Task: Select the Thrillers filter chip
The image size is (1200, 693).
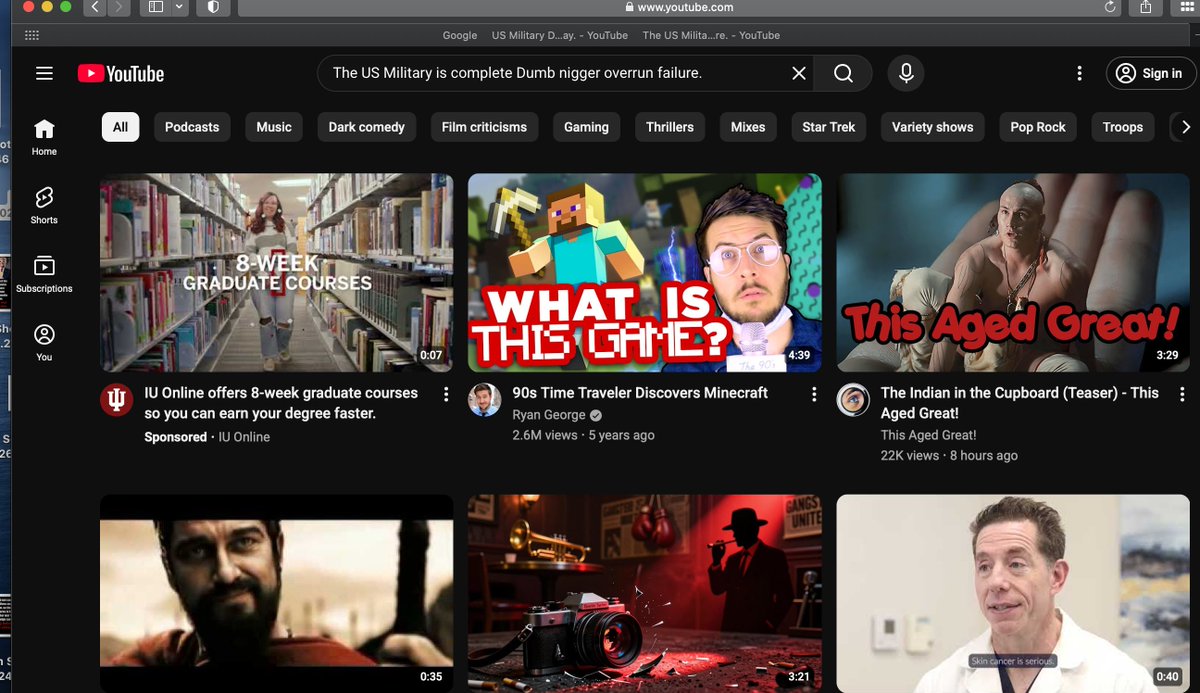Action: (670, 127)
